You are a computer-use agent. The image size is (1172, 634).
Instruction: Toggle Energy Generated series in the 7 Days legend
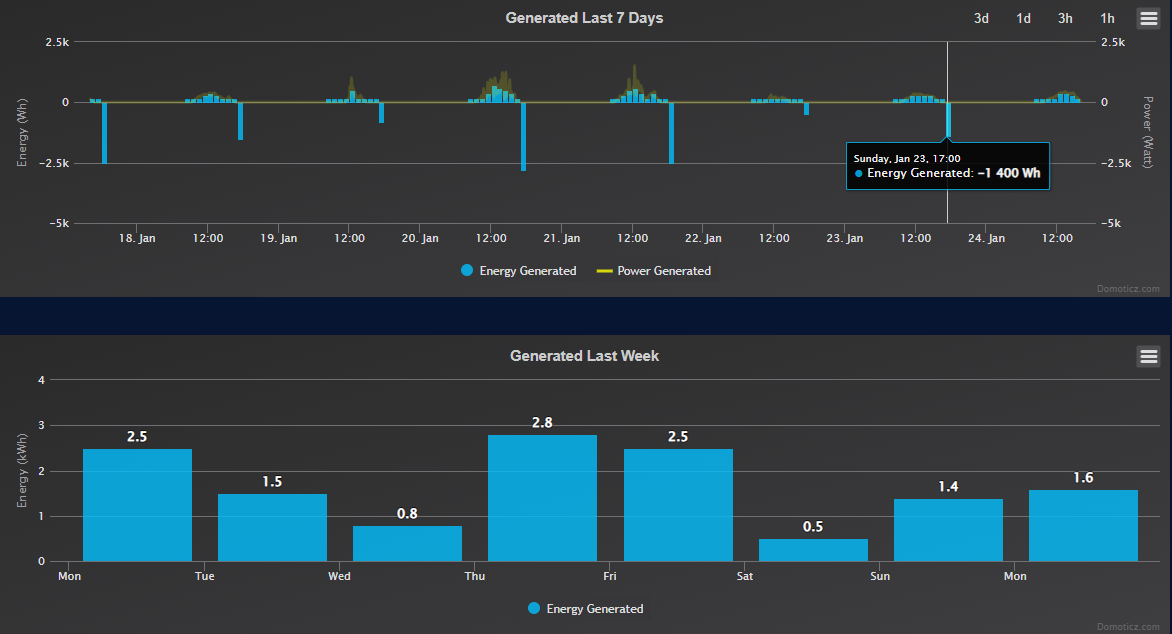tap(519, 271)
